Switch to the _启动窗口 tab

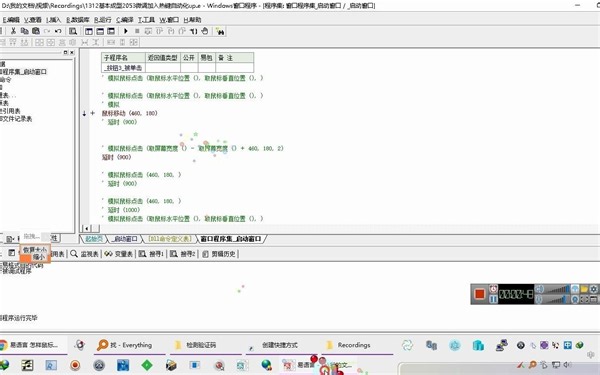point(125,239)
